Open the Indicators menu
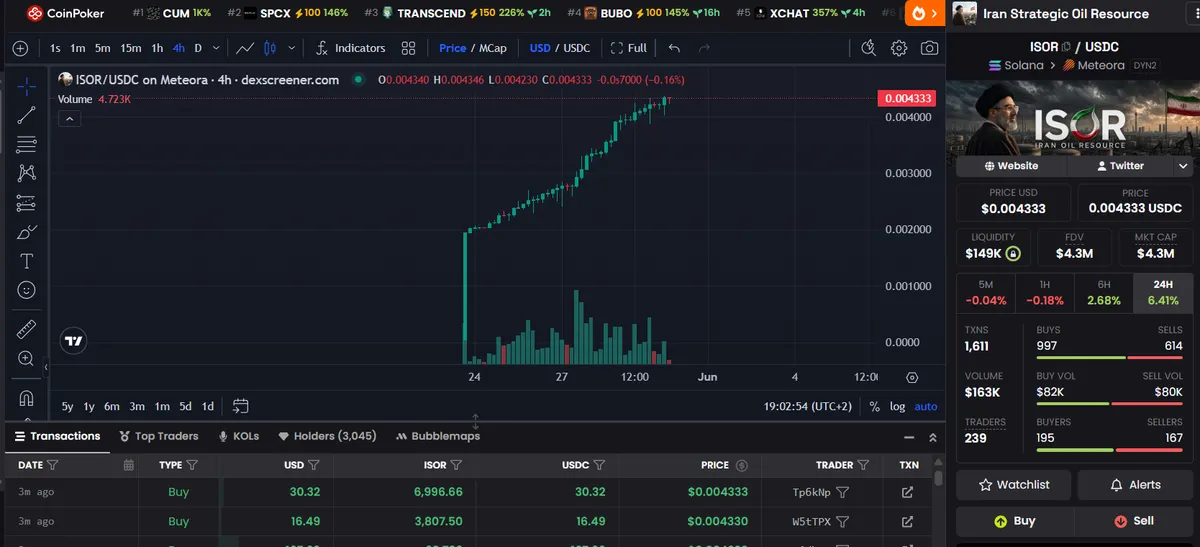 pyautogui.click(x=350, y=48)
